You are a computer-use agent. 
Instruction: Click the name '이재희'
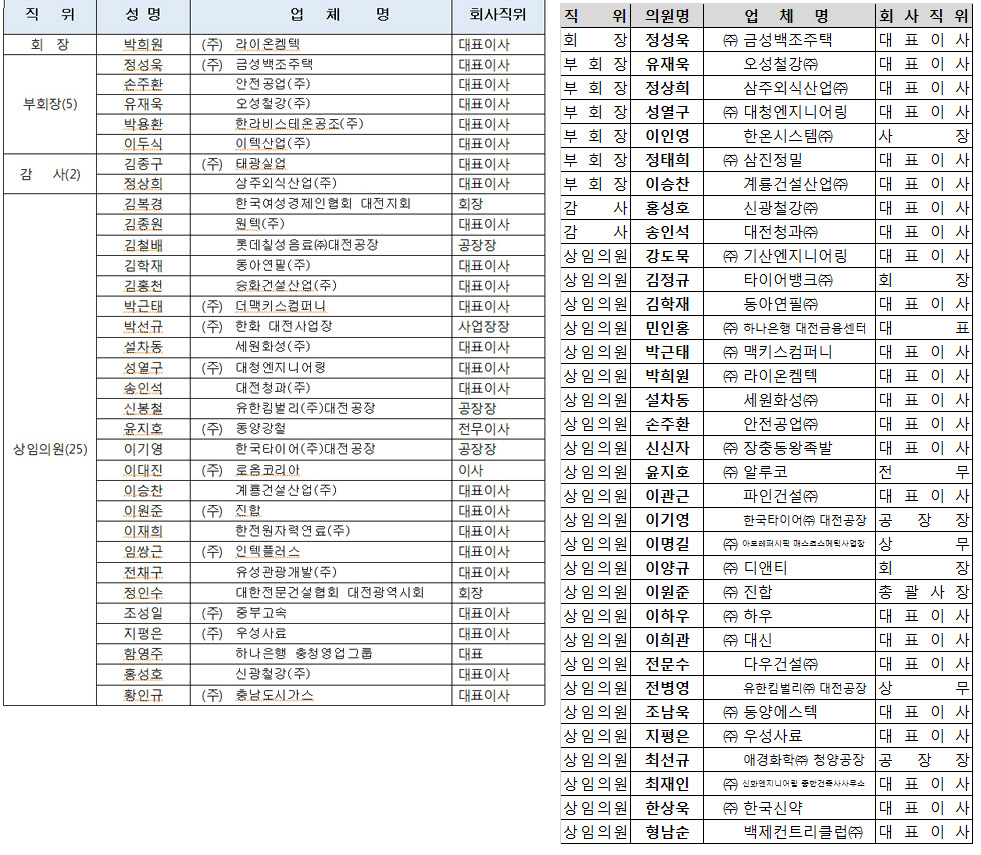tap(143, 531)
